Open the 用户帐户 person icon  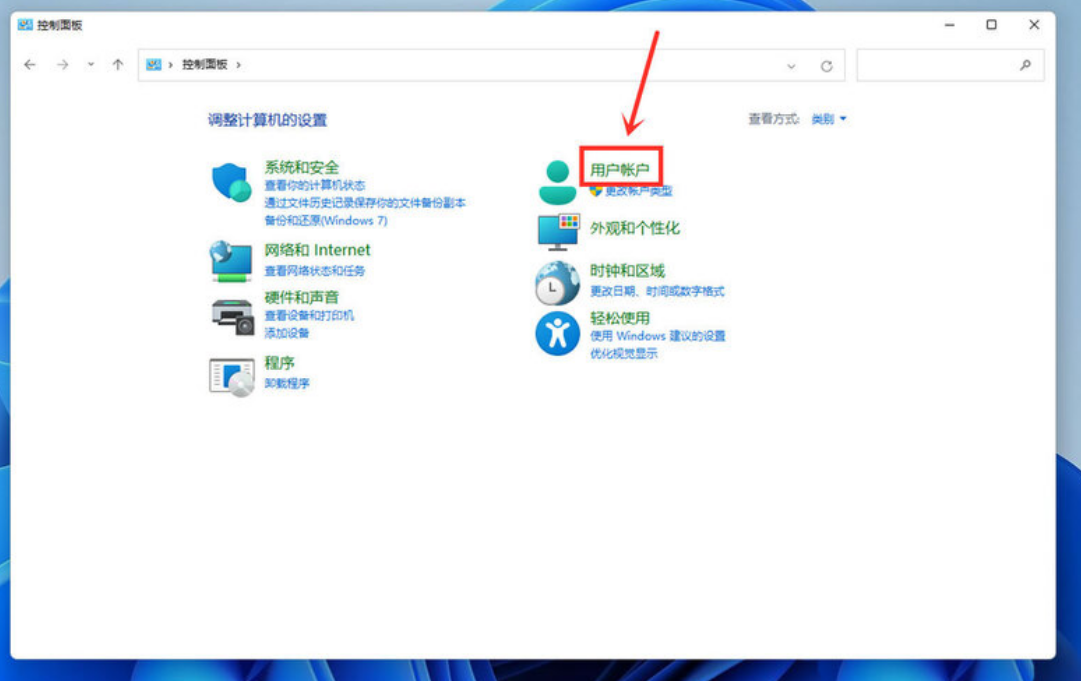(557, 183)
